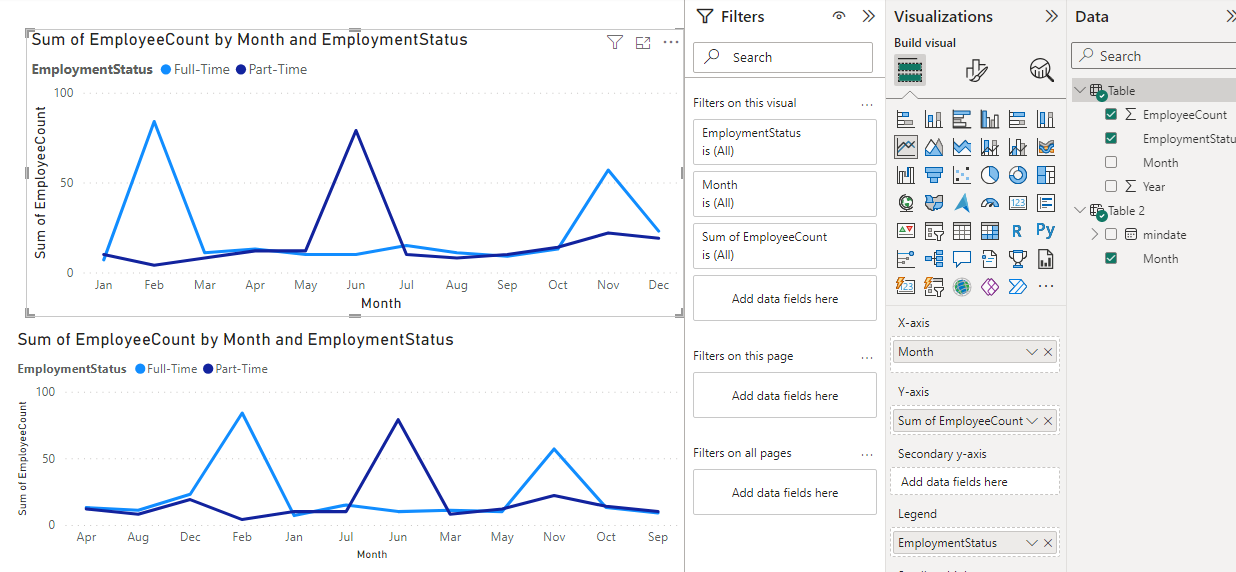This screenshot has width=1236, height=572.
Task: Choose the pie chart visual
Action: (x=990, y=175)
